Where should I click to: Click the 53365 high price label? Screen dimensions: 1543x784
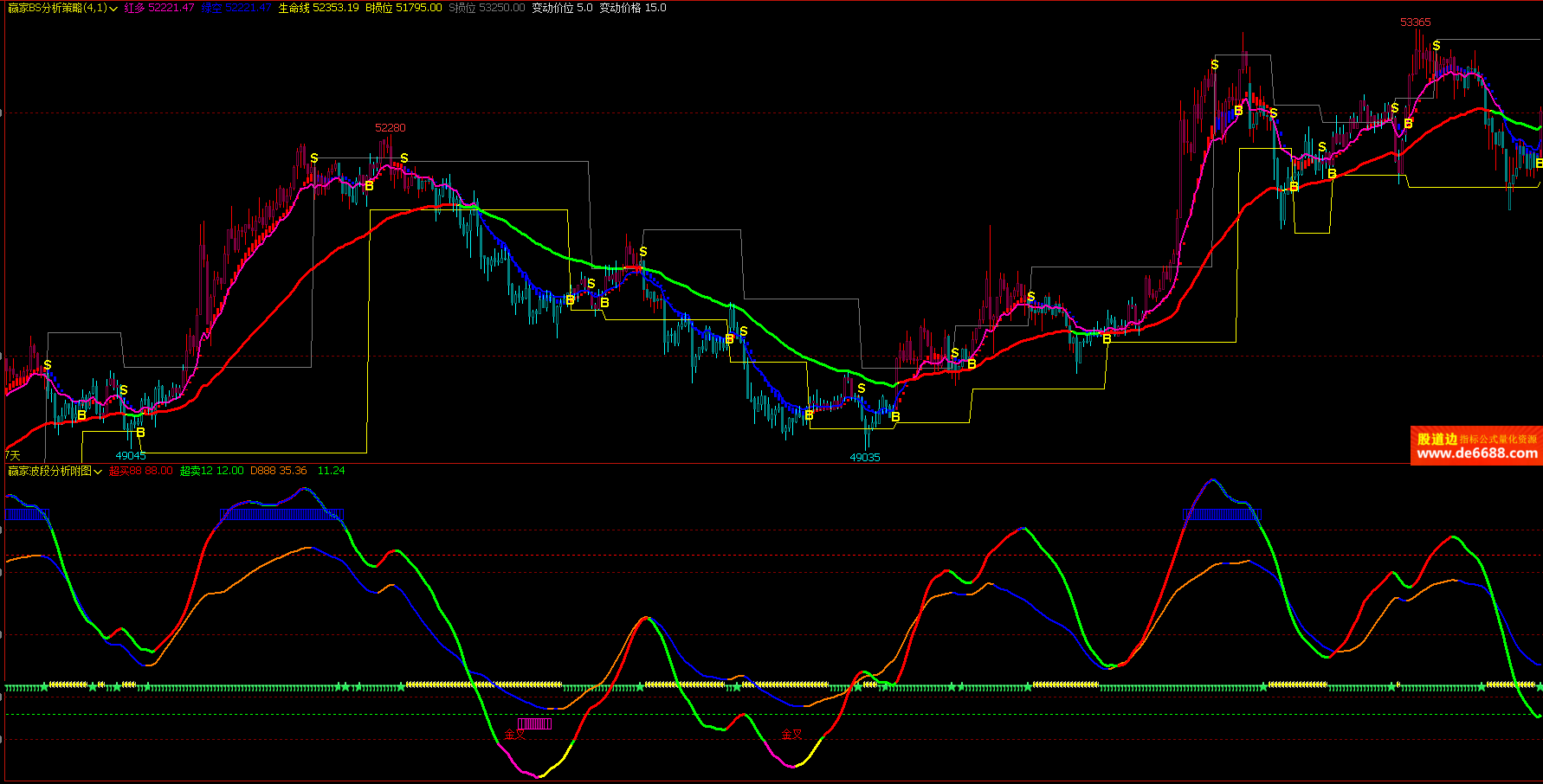click(1415, 22)
